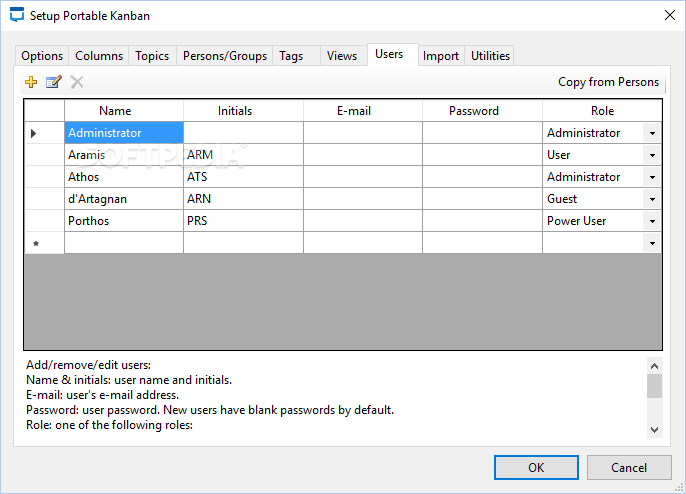
Task: Expand role dropdown for Athos
Action: tap(652, 177)
